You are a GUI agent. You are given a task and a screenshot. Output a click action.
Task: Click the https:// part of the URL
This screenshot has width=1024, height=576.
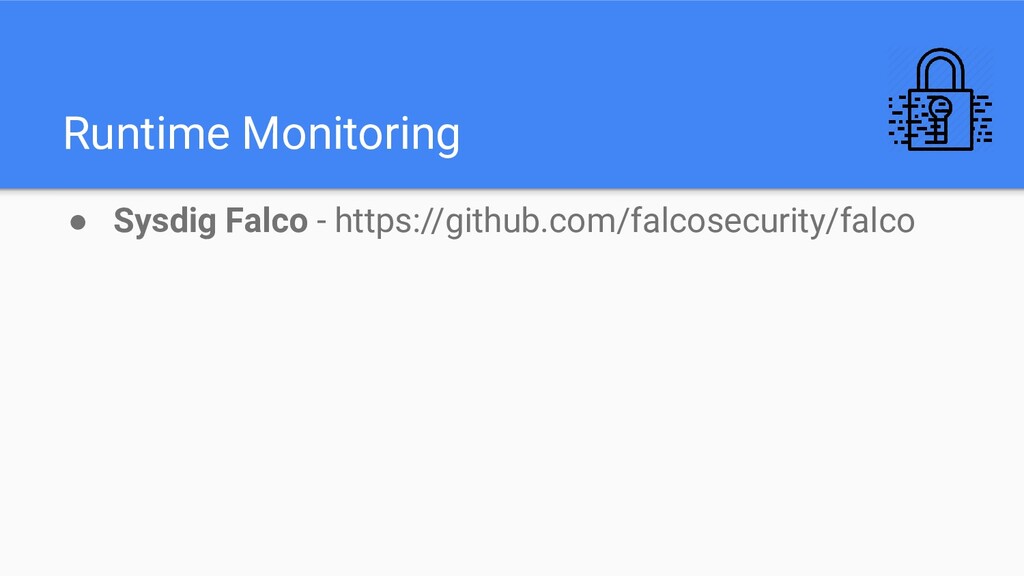tap(389, 221)
